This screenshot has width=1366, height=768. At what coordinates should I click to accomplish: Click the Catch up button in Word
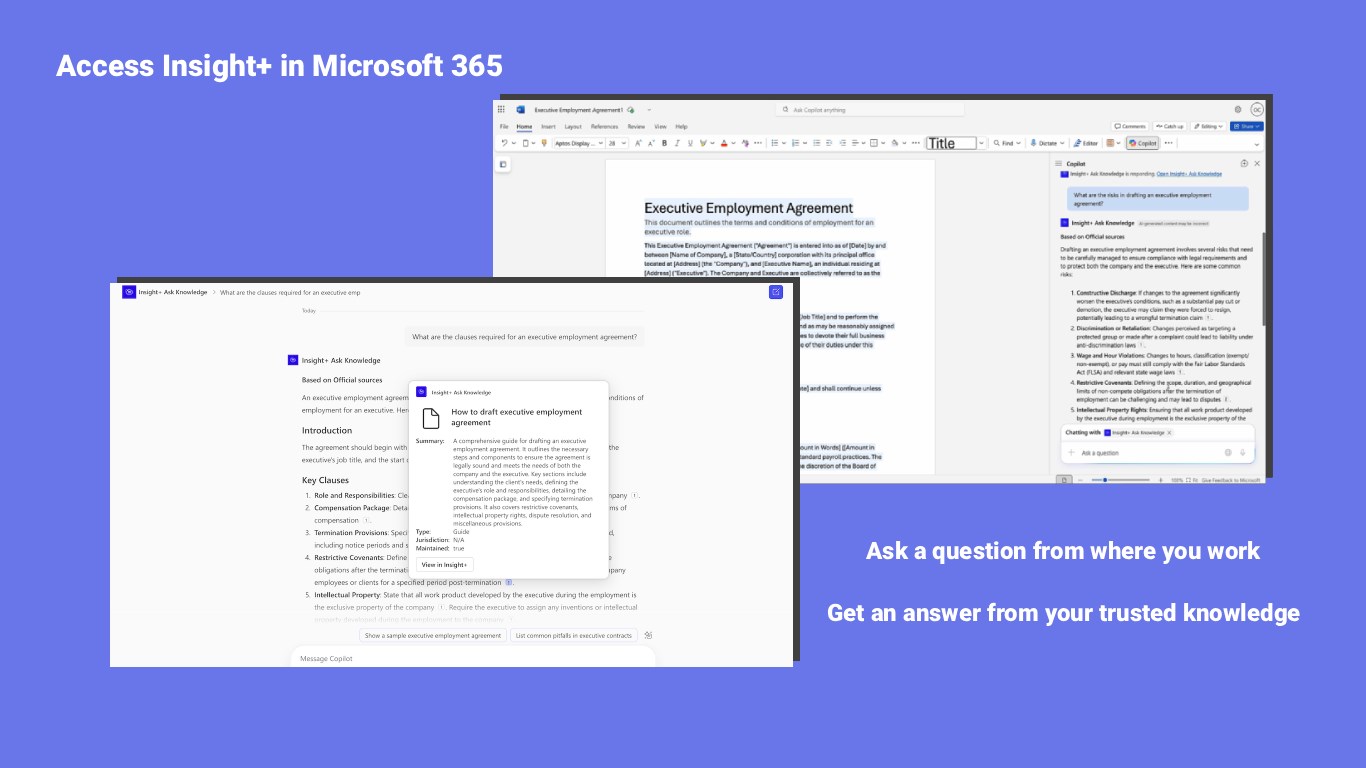[1169, 126]
